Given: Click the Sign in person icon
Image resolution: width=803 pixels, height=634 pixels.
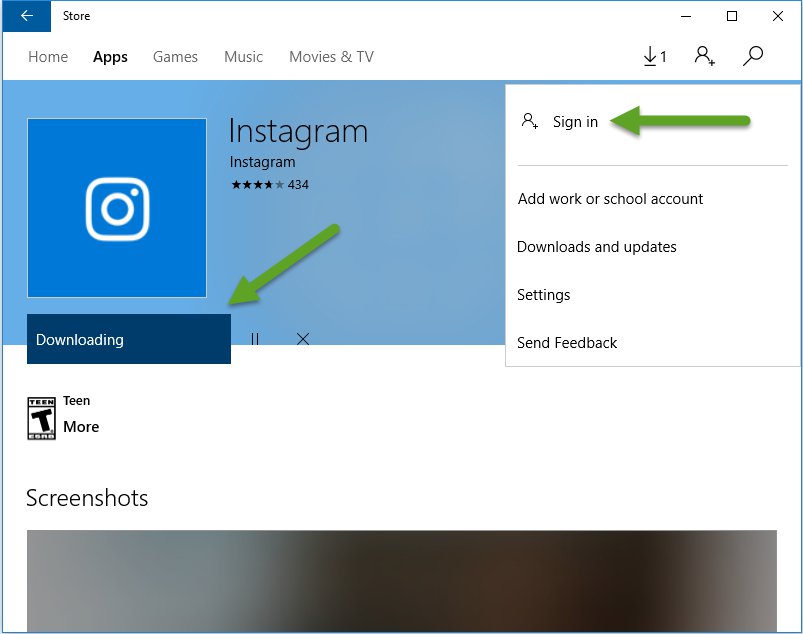Looking at the screenshot, I should point(530,121).
